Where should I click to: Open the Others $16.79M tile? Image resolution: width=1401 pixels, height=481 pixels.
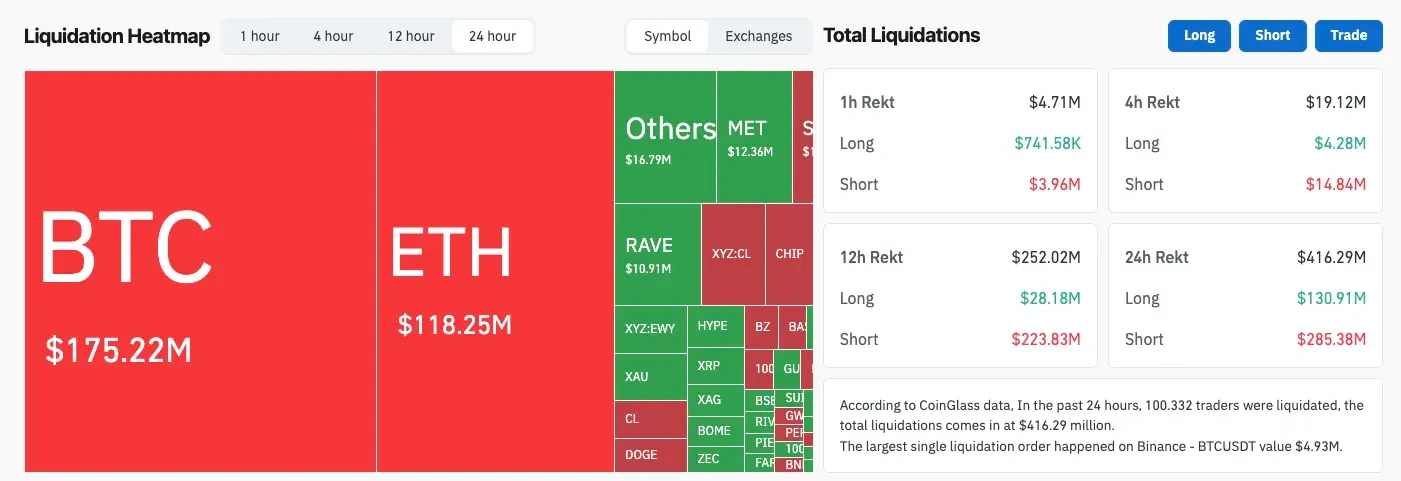coord(665,137)
